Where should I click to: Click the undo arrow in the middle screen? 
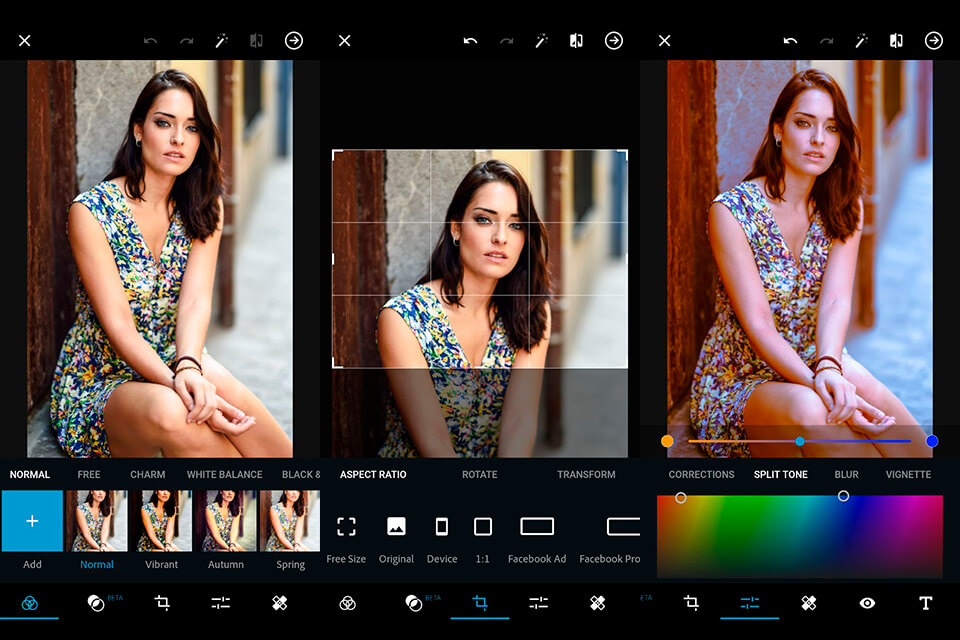pyautogui.click(x=470, y=41)
